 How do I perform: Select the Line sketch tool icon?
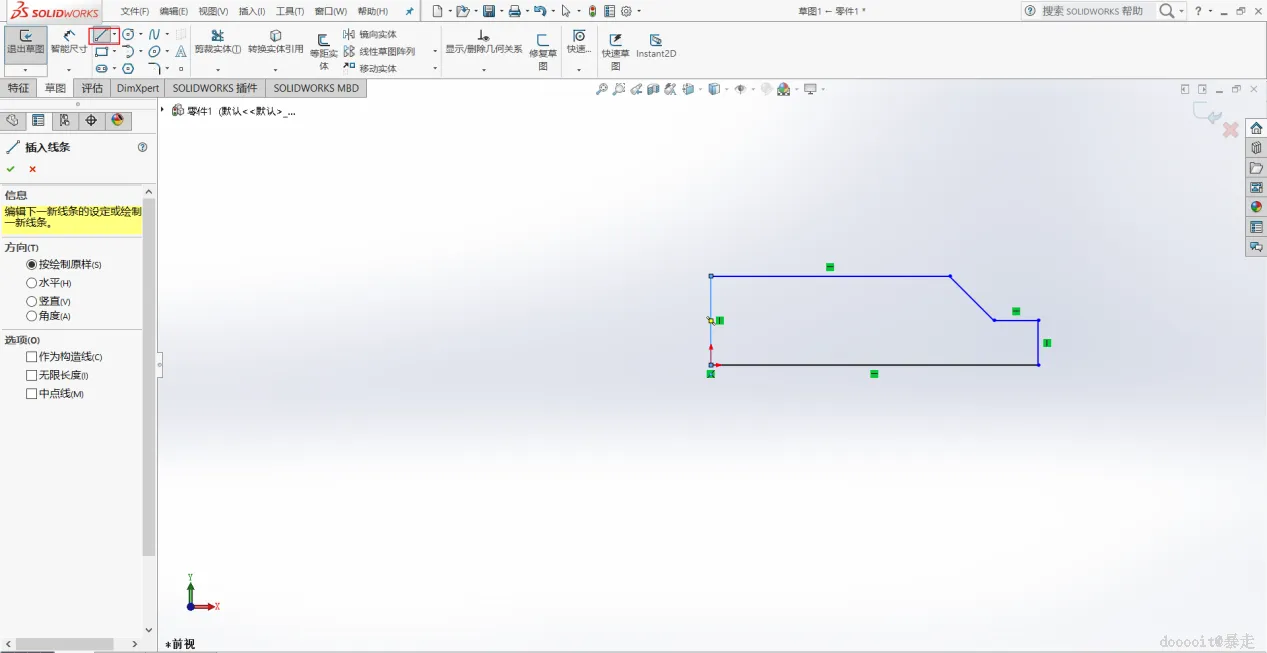(100, 35)
